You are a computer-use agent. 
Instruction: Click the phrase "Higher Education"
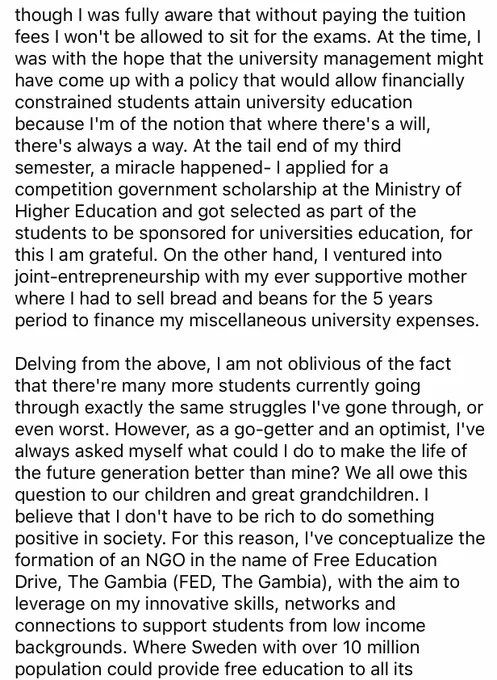pos(86,211)
